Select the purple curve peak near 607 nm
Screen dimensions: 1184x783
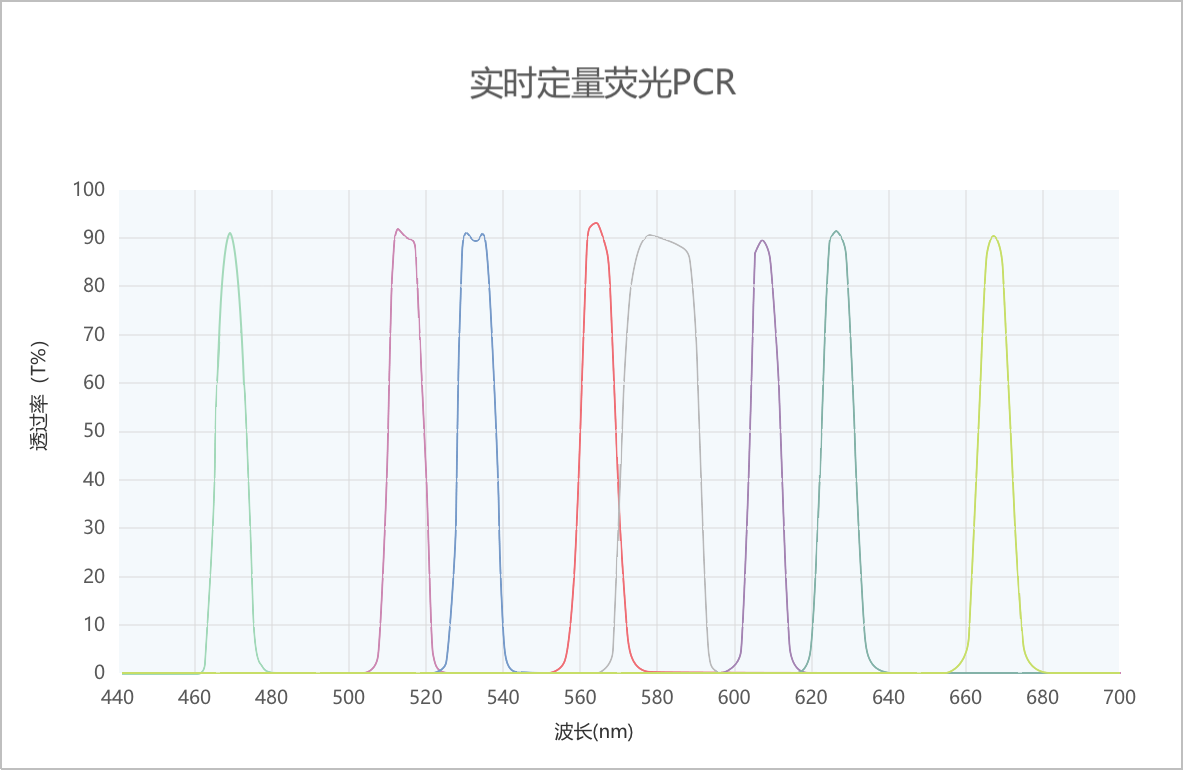762,241
